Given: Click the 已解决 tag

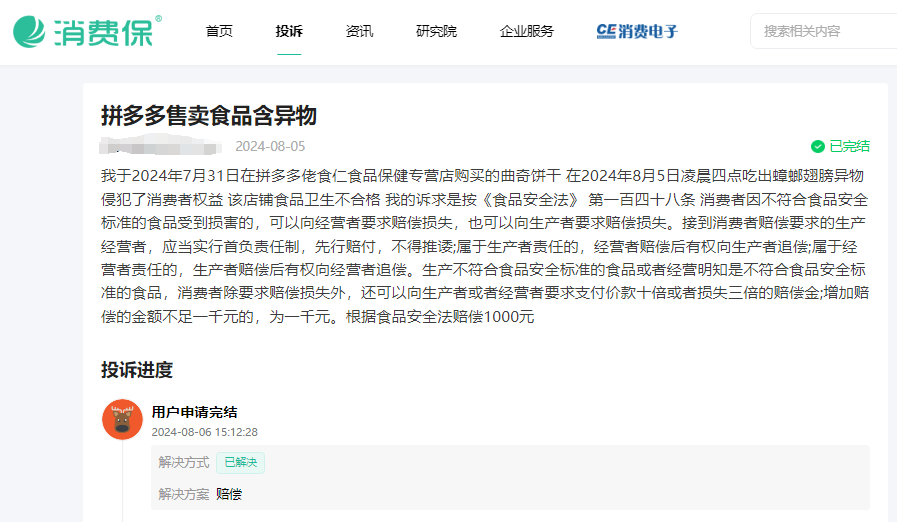Looking at the screenshot, I should (240, 462).
